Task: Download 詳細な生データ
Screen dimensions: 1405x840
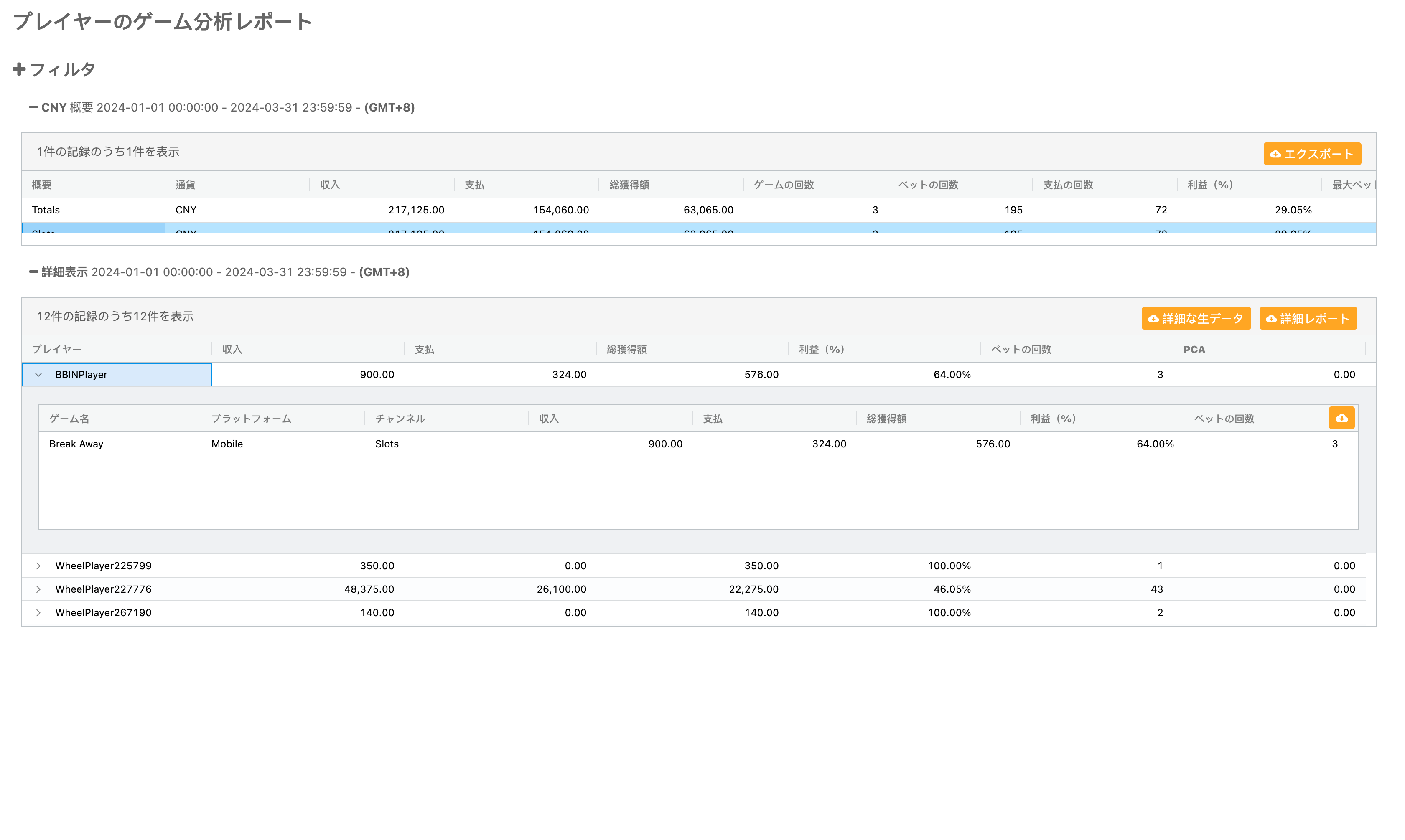Action: point(1196,319)
